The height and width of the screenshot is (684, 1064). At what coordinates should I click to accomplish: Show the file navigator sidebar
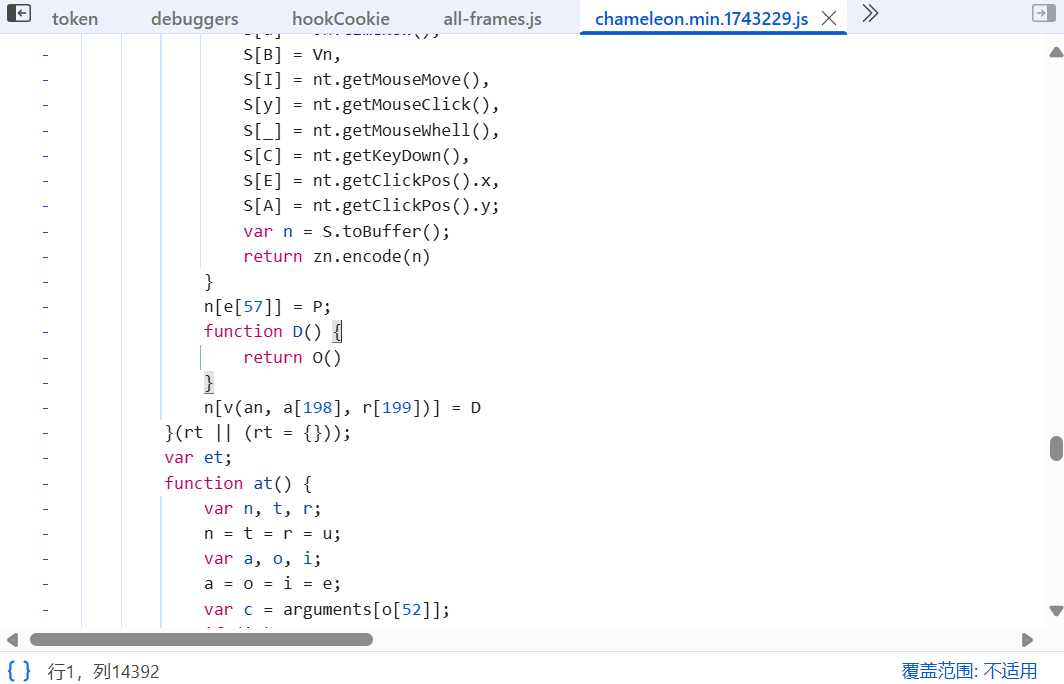18,14
